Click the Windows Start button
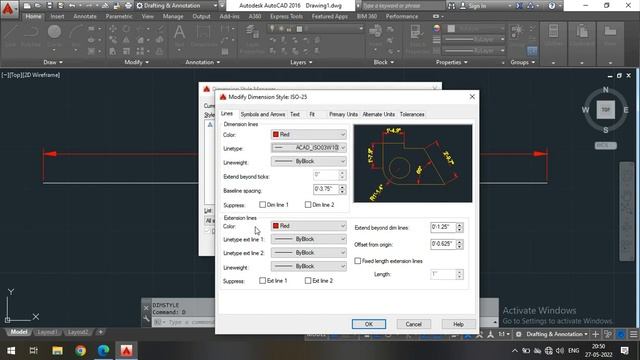Viewport: 640px width, 360px height. 11,351
